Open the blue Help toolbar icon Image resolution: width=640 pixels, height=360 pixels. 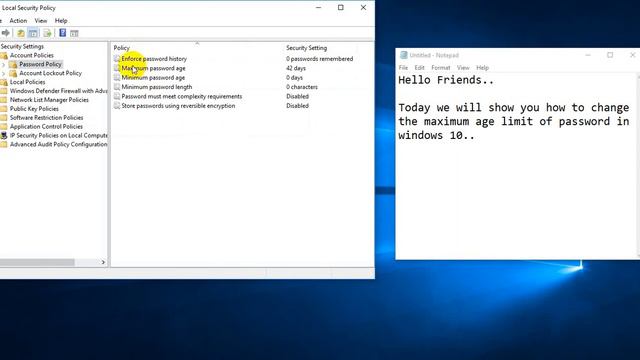point(62,33)
